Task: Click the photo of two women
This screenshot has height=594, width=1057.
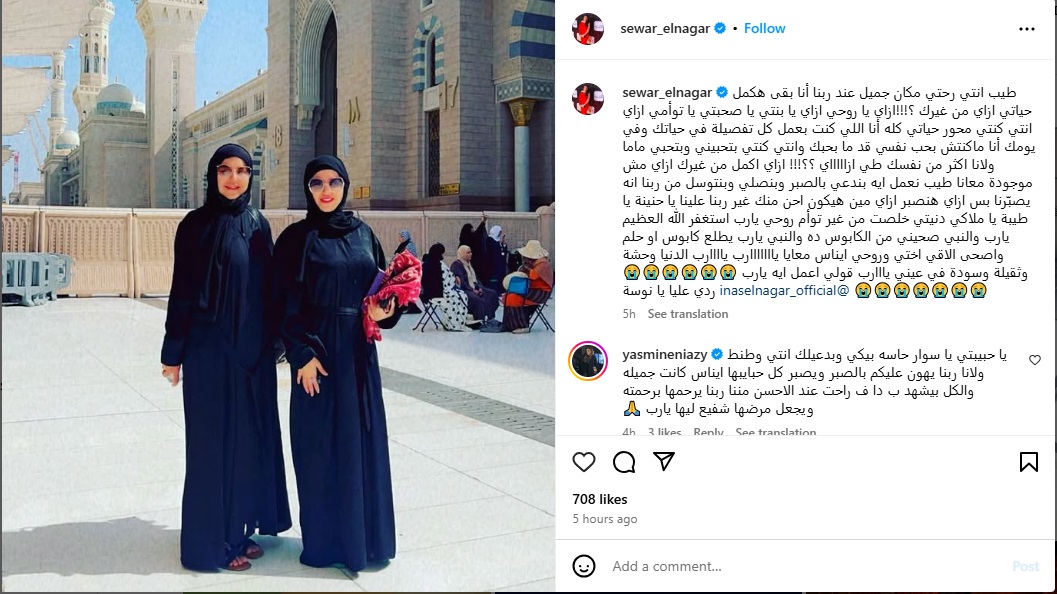Action: [278, 296]
